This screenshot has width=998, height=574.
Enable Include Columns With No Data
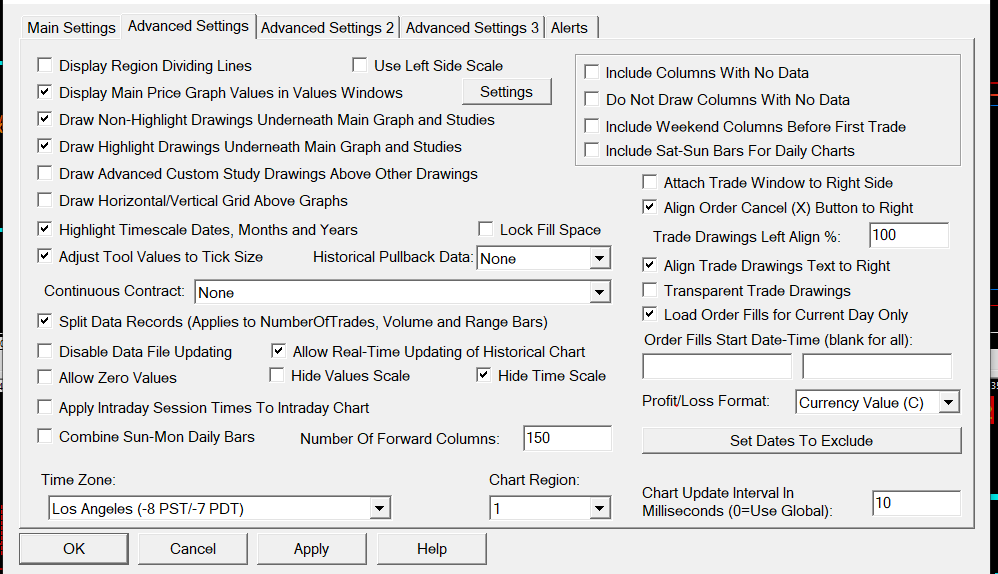592,73
